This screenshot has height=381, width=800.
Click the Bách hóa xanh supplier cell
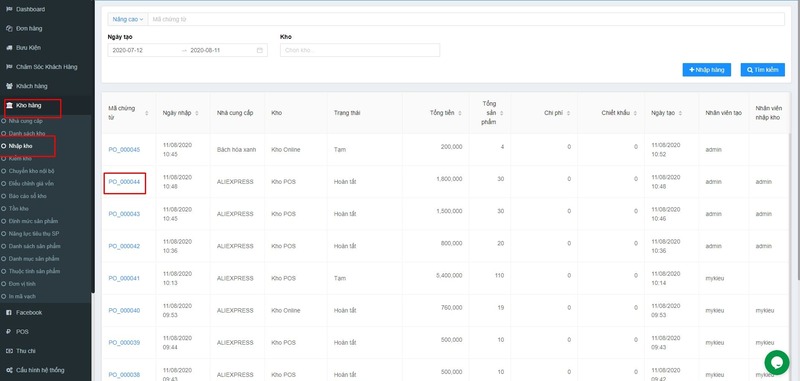pyautogui.click(x=236, y=149)
